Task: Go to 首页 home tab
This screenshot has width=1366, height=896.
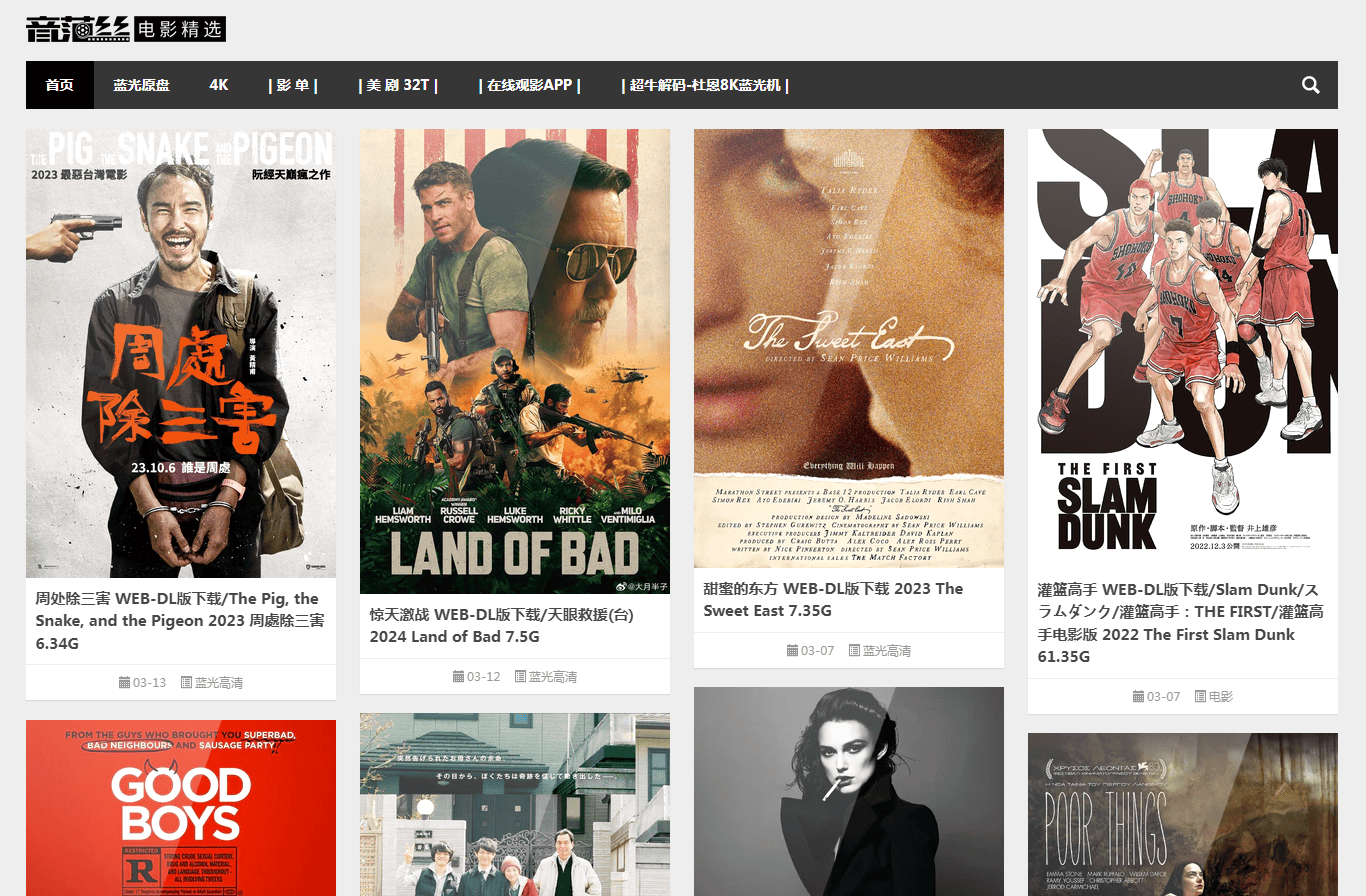Action: (60, 85)
